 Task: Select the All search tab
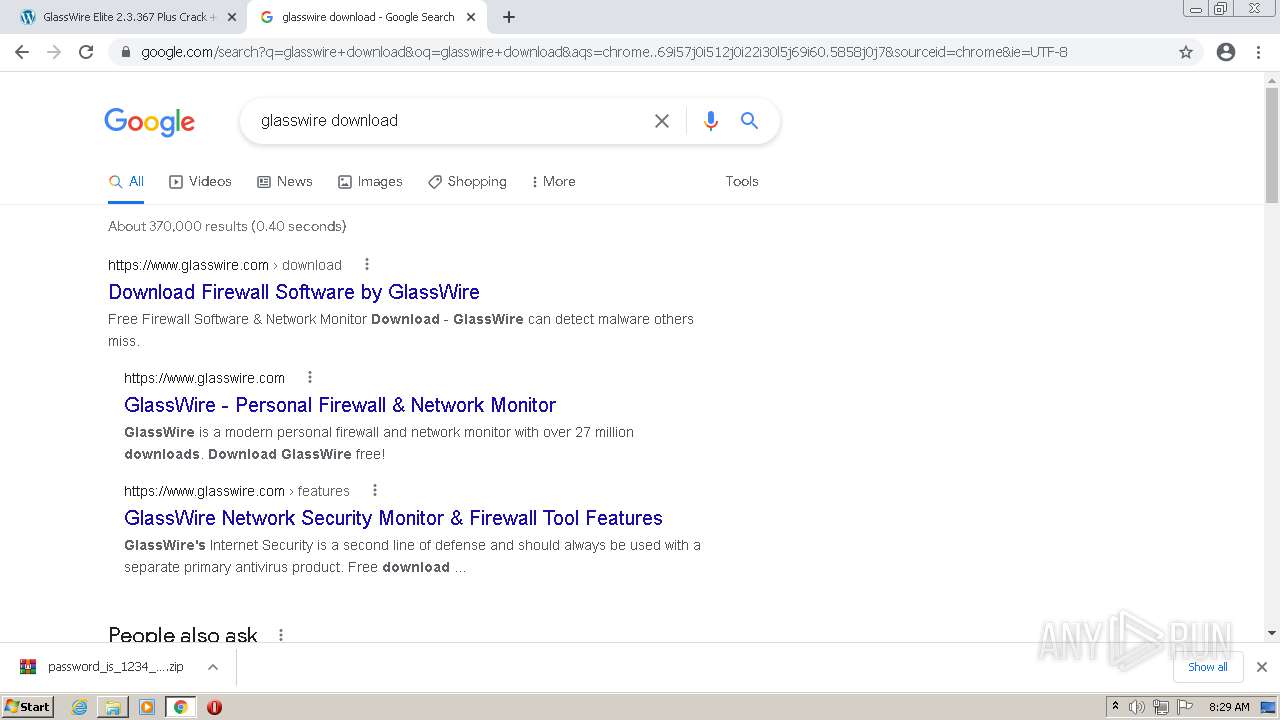pyautogui.click(x=126, y=182)
